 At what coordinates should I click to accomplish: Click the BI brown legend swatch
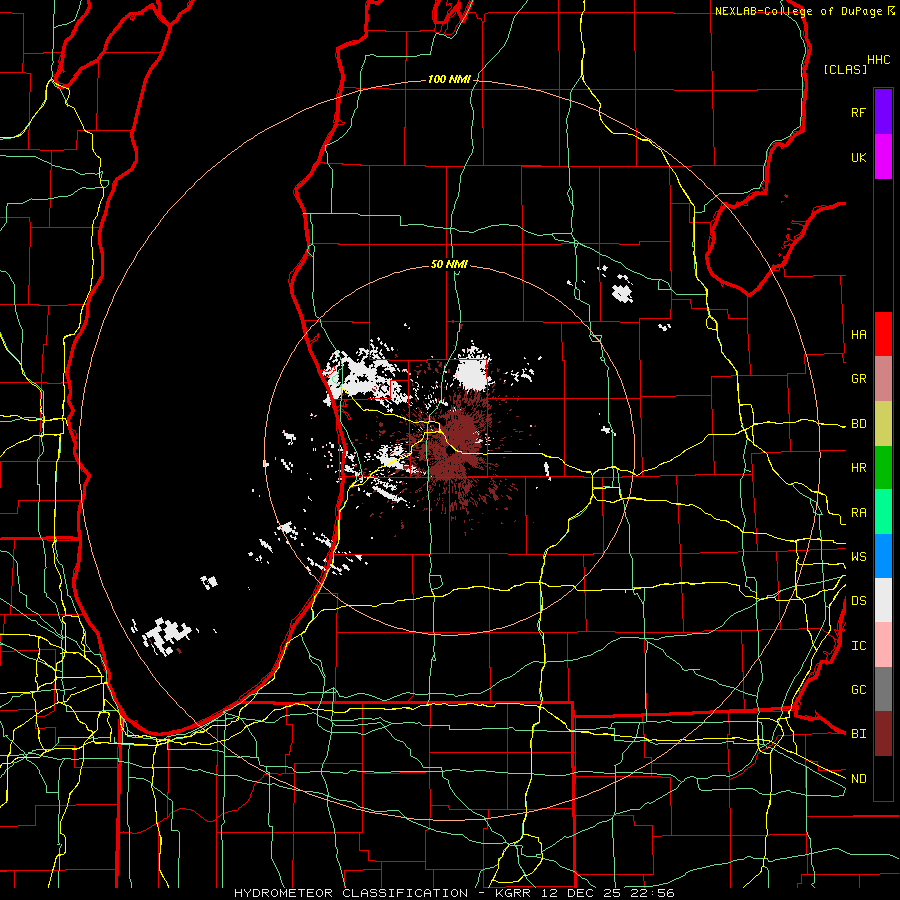[x=883, y=734]
